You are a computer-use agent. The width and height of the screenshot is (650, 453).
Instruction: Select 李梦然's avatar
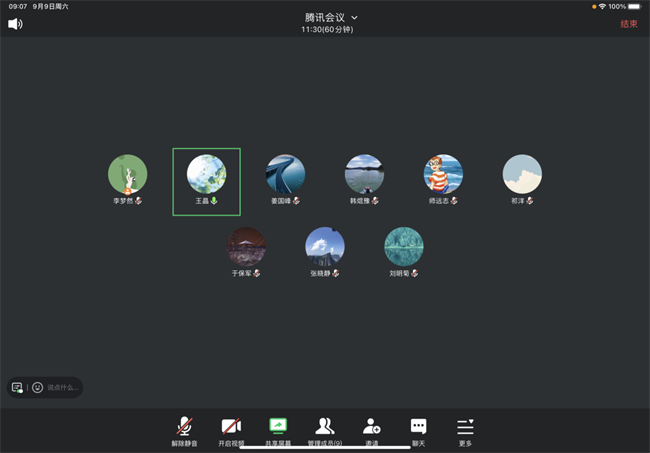tap(128, 174)
